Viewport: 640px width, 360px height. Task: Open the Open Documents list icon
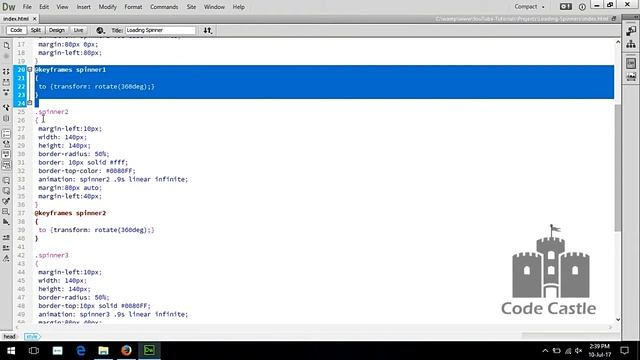6,46
